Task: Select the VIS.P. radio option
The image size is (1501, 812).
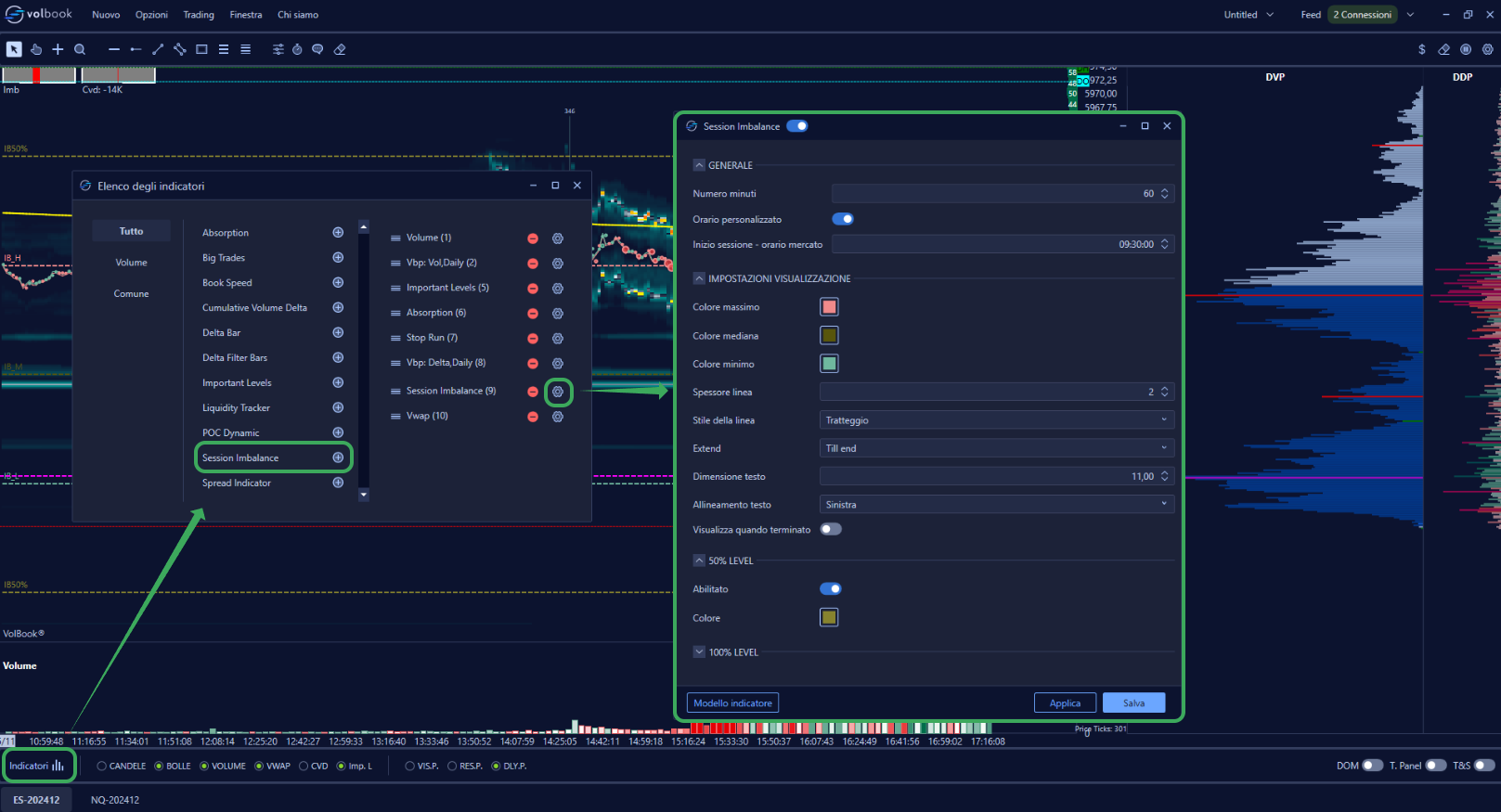Action: point(409,767)
